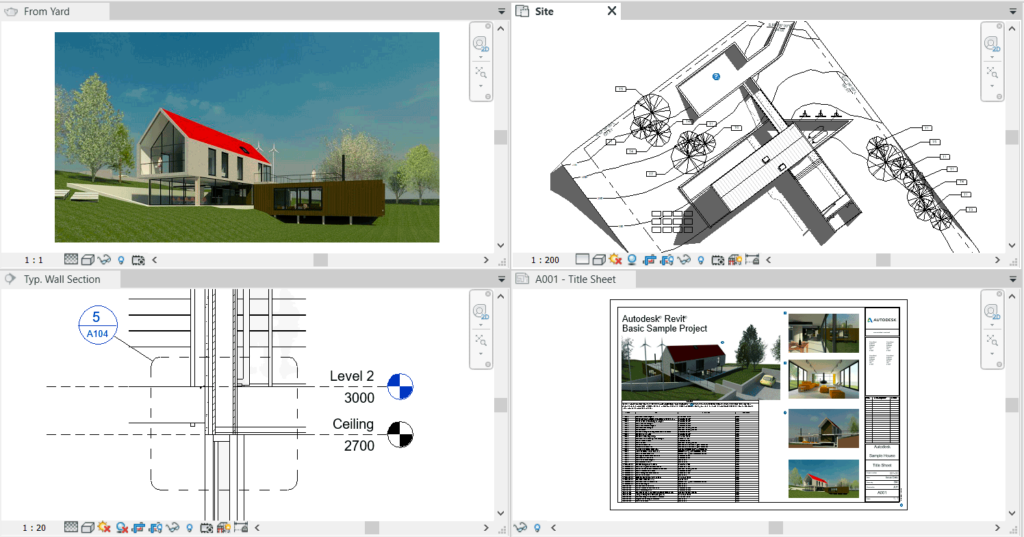Close the Site view tab
This screenshot has width=1024, height=537.
coord(612,11)
